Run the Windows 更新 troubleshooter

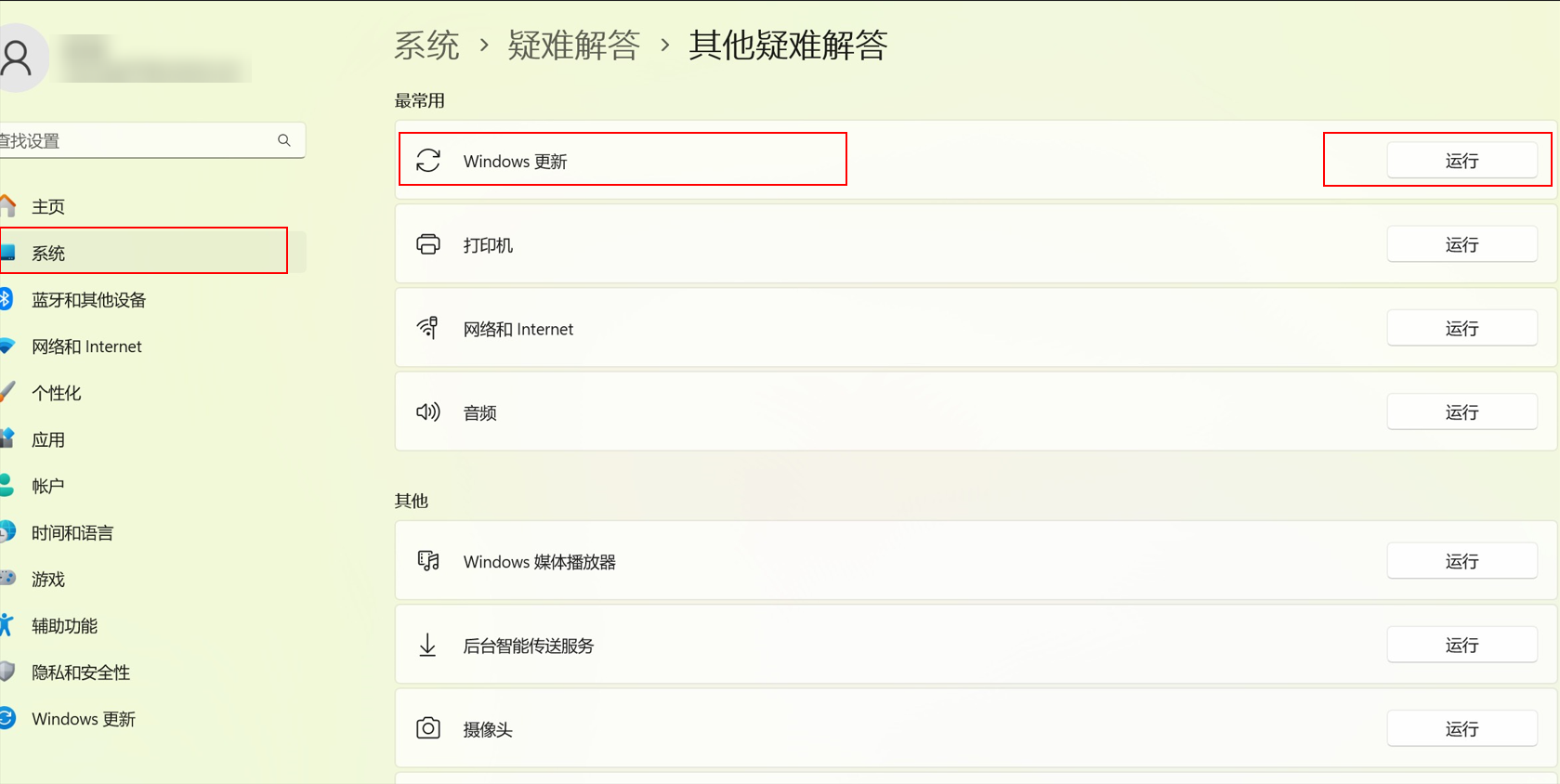[x=1462, y=161]
